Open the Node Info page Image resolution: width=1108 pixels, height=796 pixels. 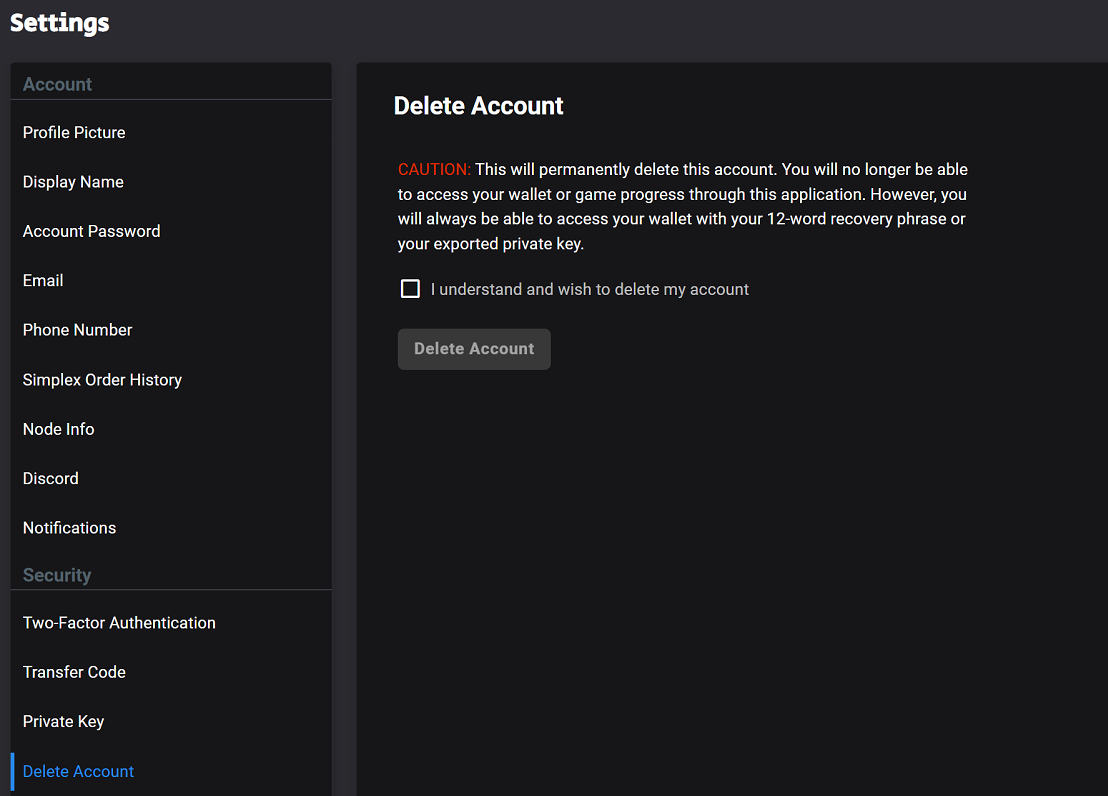pyautogui.click(x=171, y=430)
